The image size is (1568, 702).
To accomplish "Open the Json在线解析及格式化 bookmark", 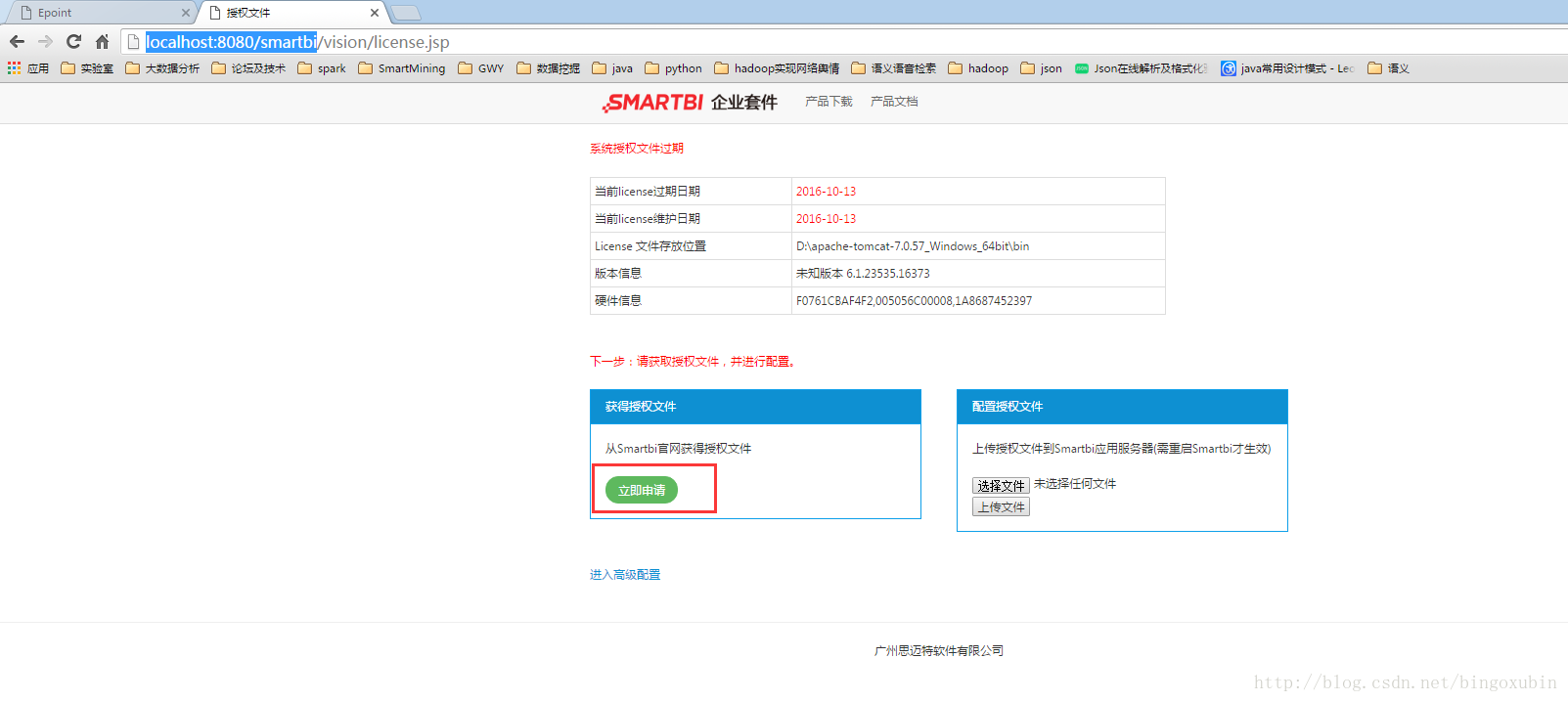I will 1142,68.
